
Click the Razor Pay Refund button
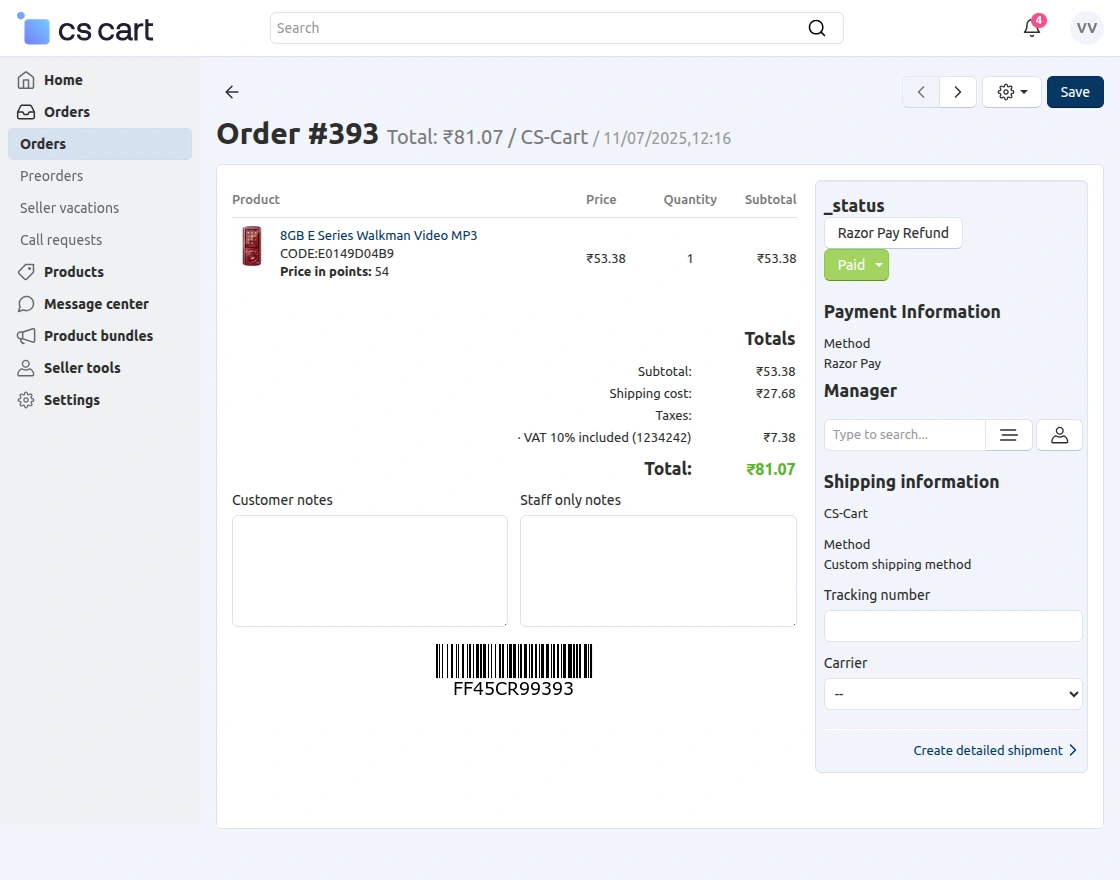coord(893,232)
